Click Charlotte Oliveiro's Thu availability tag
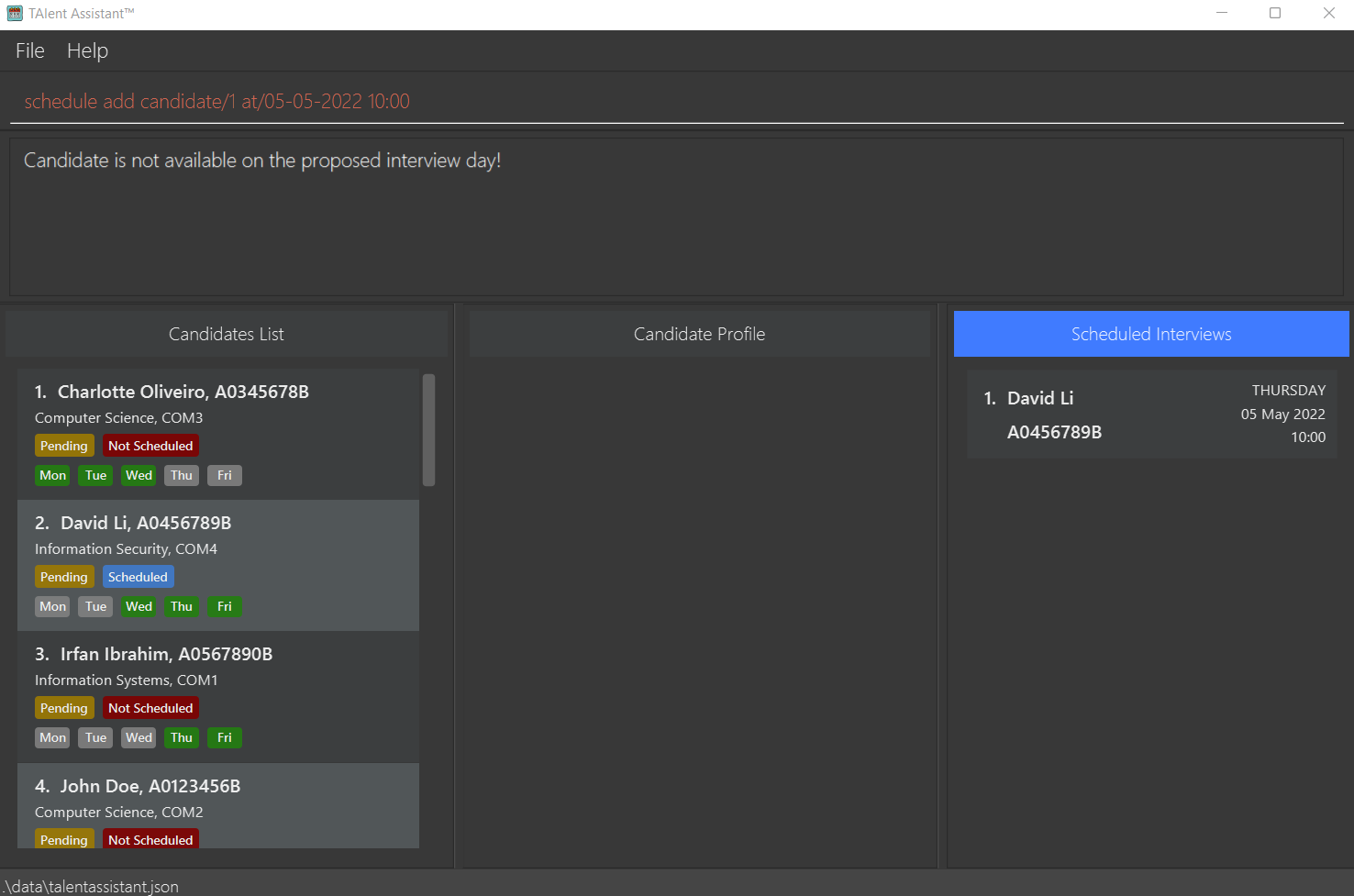Screen dimensions: 1354x896 tap(182, 475)
